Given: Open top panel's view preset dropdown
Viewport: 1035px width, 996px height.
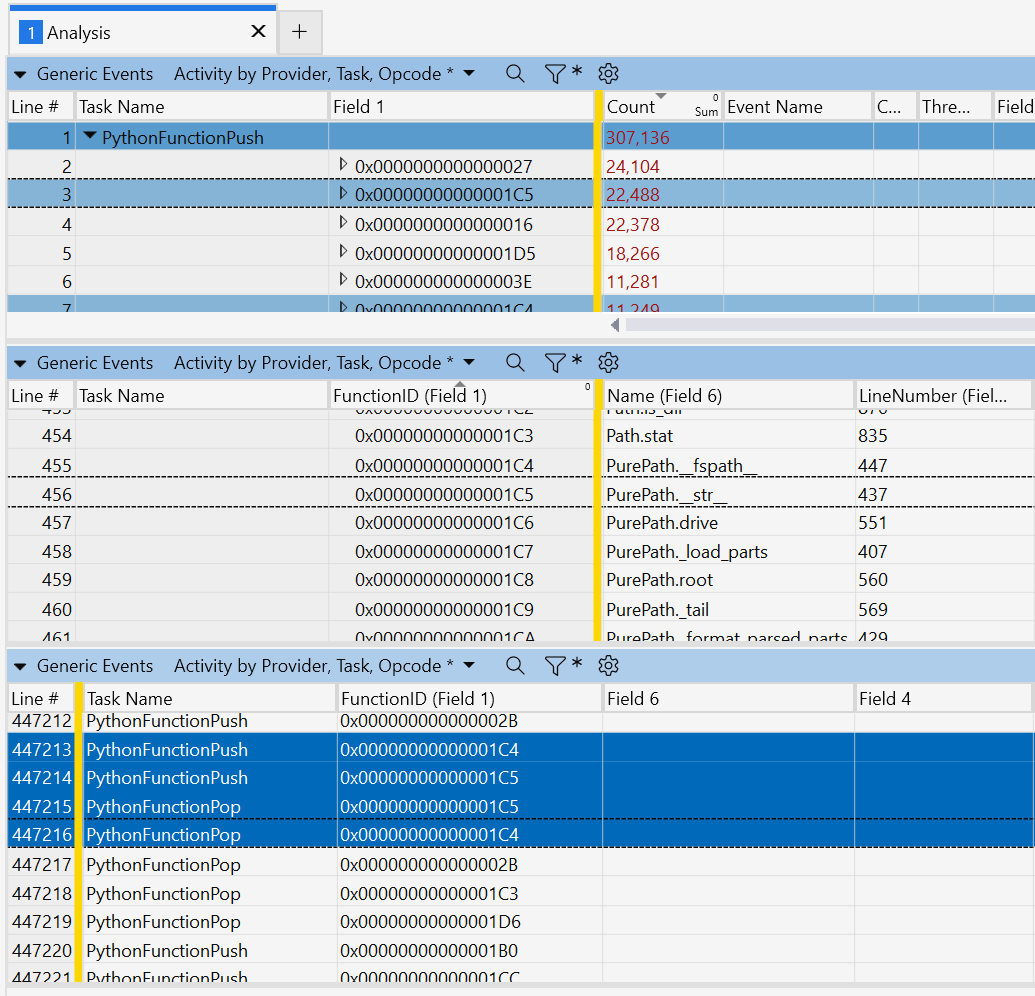Looking at the screenshot, I should coord(469,73).
